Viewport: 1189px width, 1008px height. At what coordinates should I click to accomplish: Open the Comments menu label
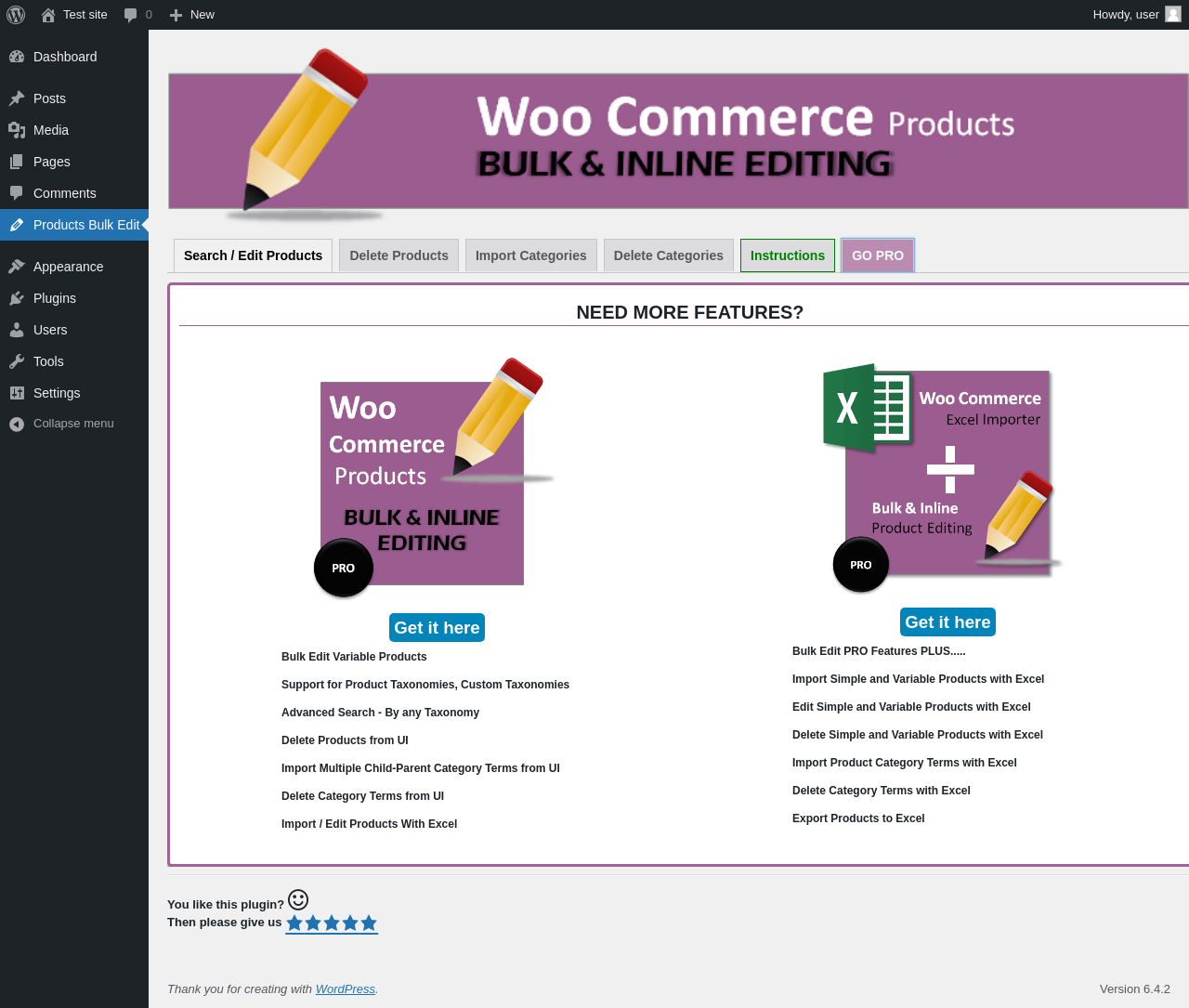tap(65, 193)
